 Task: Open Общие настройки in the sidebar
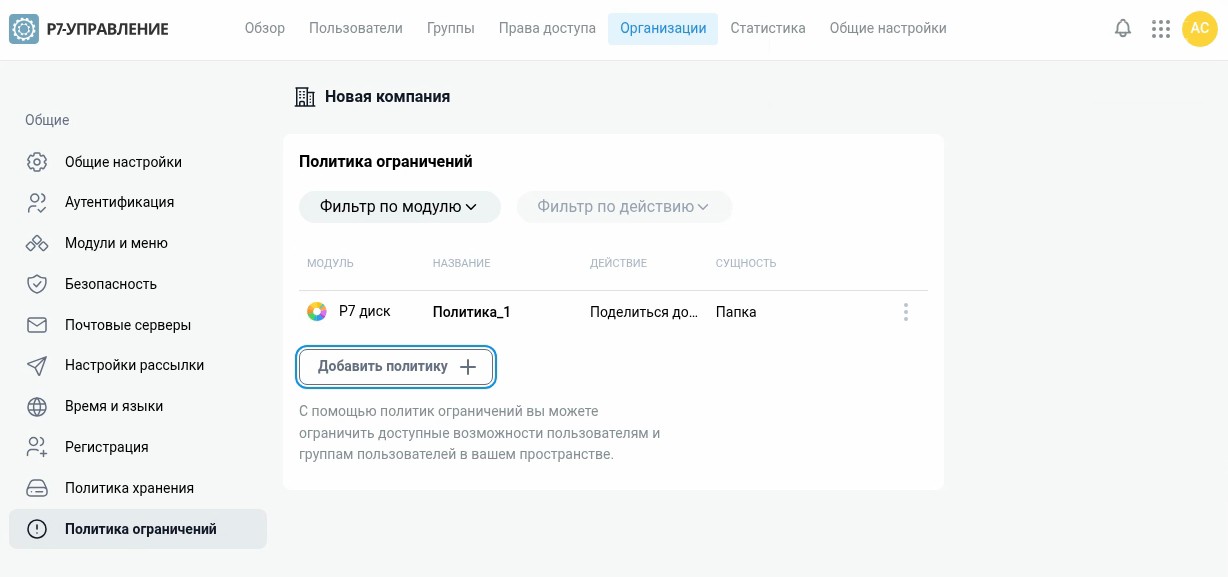[x=138, y=162]
